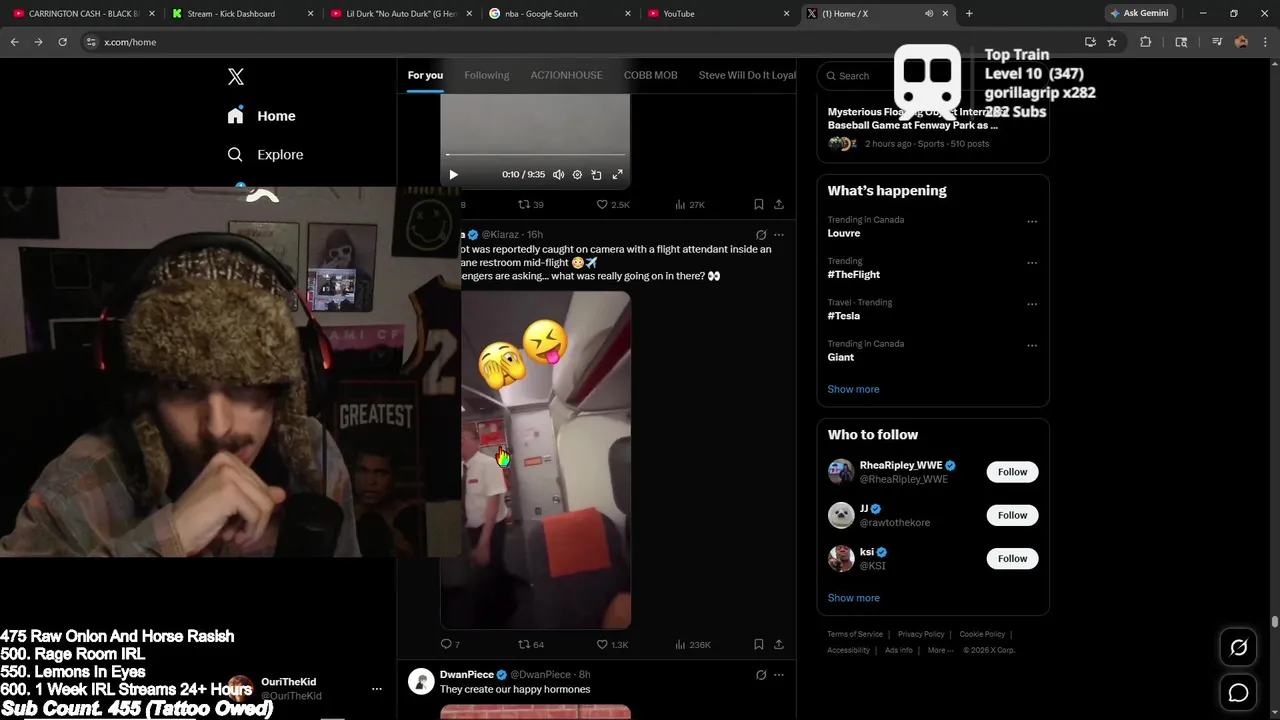Viewport: 1280px width, 720px height.
Task: Mute the top post's video
Action: [x=558, y=175]
